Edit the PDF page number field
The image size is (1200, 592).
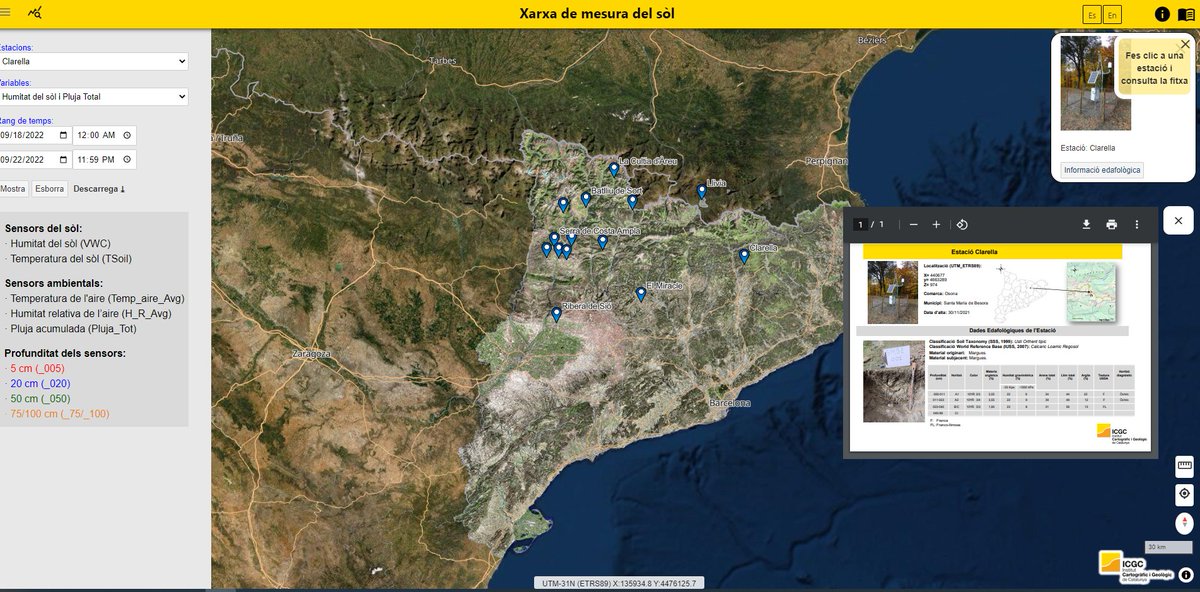pyautogui.click(x=861, y=224)
